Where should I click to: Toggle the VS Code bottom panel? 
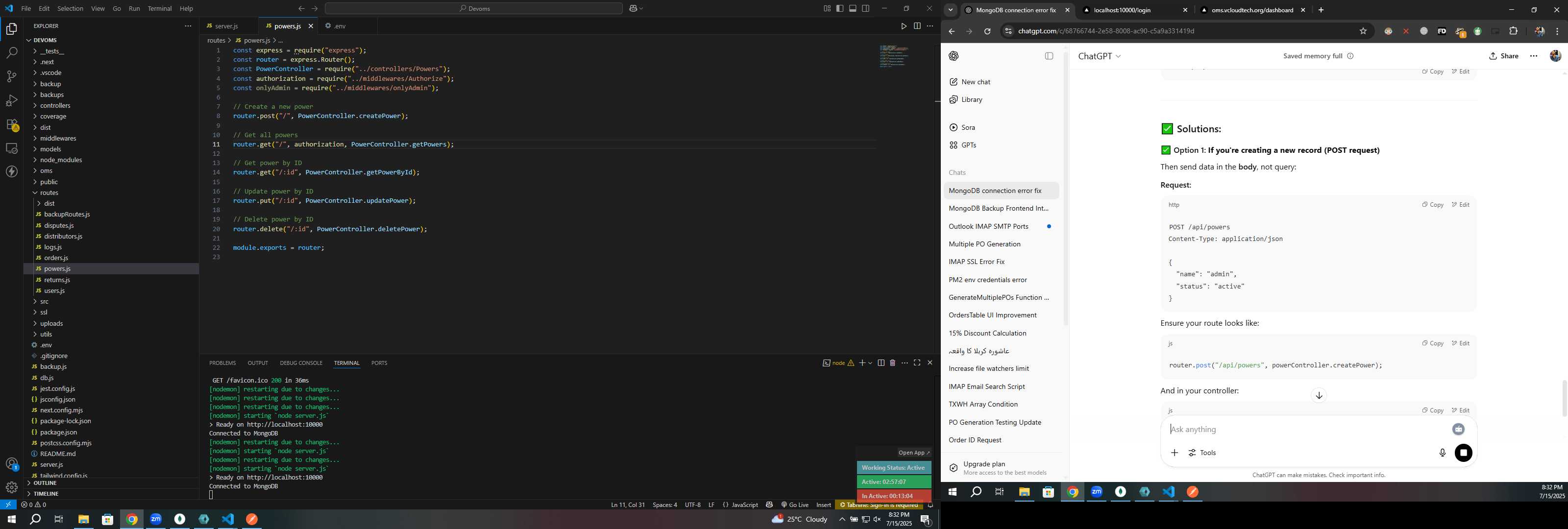point(853,8)
